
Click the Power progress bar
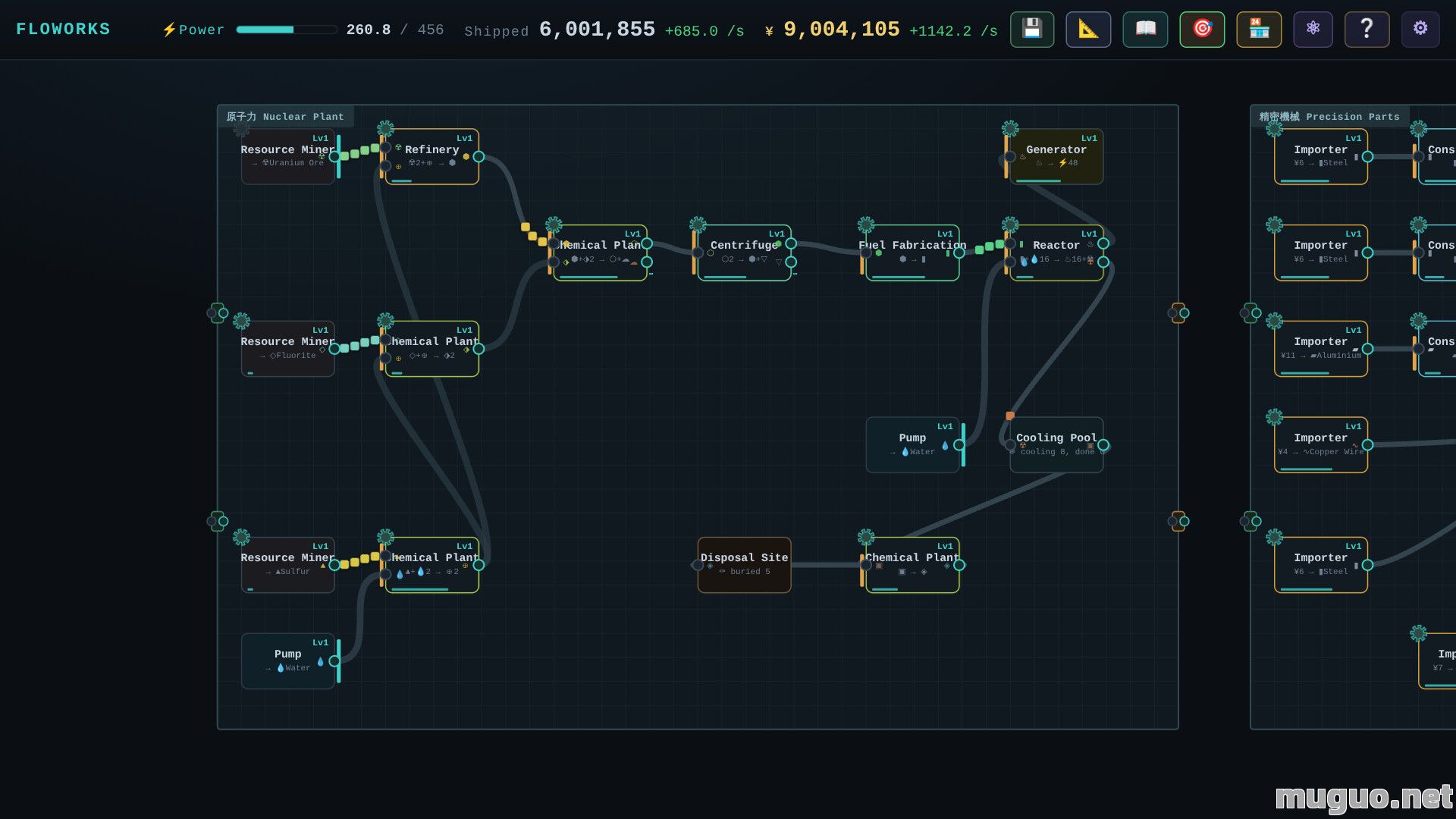coord(287,30)
